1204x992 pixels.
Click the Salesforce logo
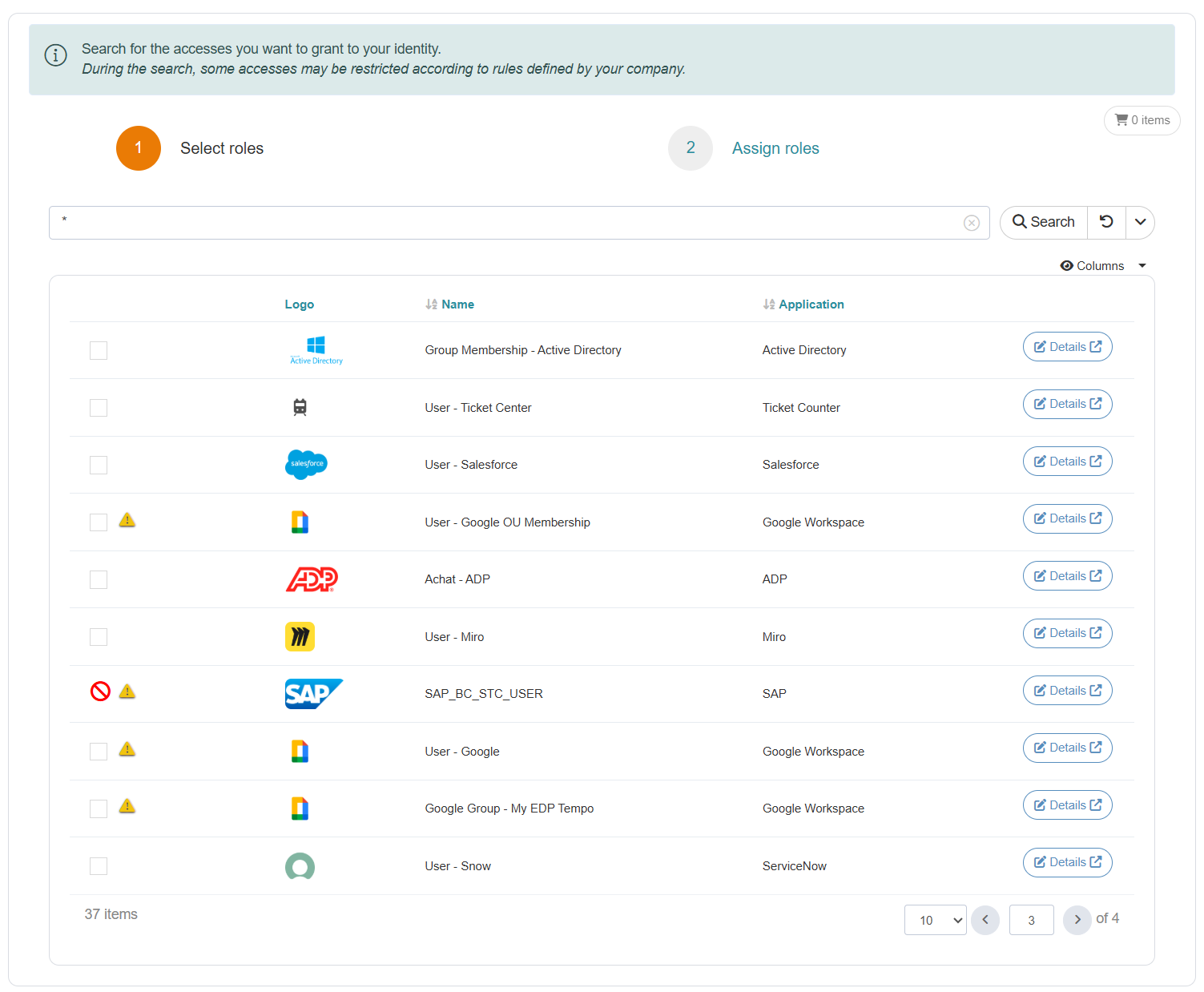(306, 465)
